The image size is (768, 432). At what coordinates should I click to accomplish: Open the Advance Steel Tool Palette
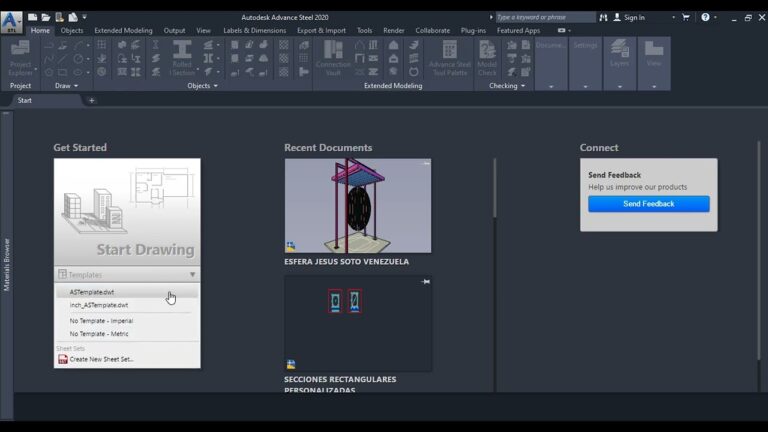[x=450, y=58]
